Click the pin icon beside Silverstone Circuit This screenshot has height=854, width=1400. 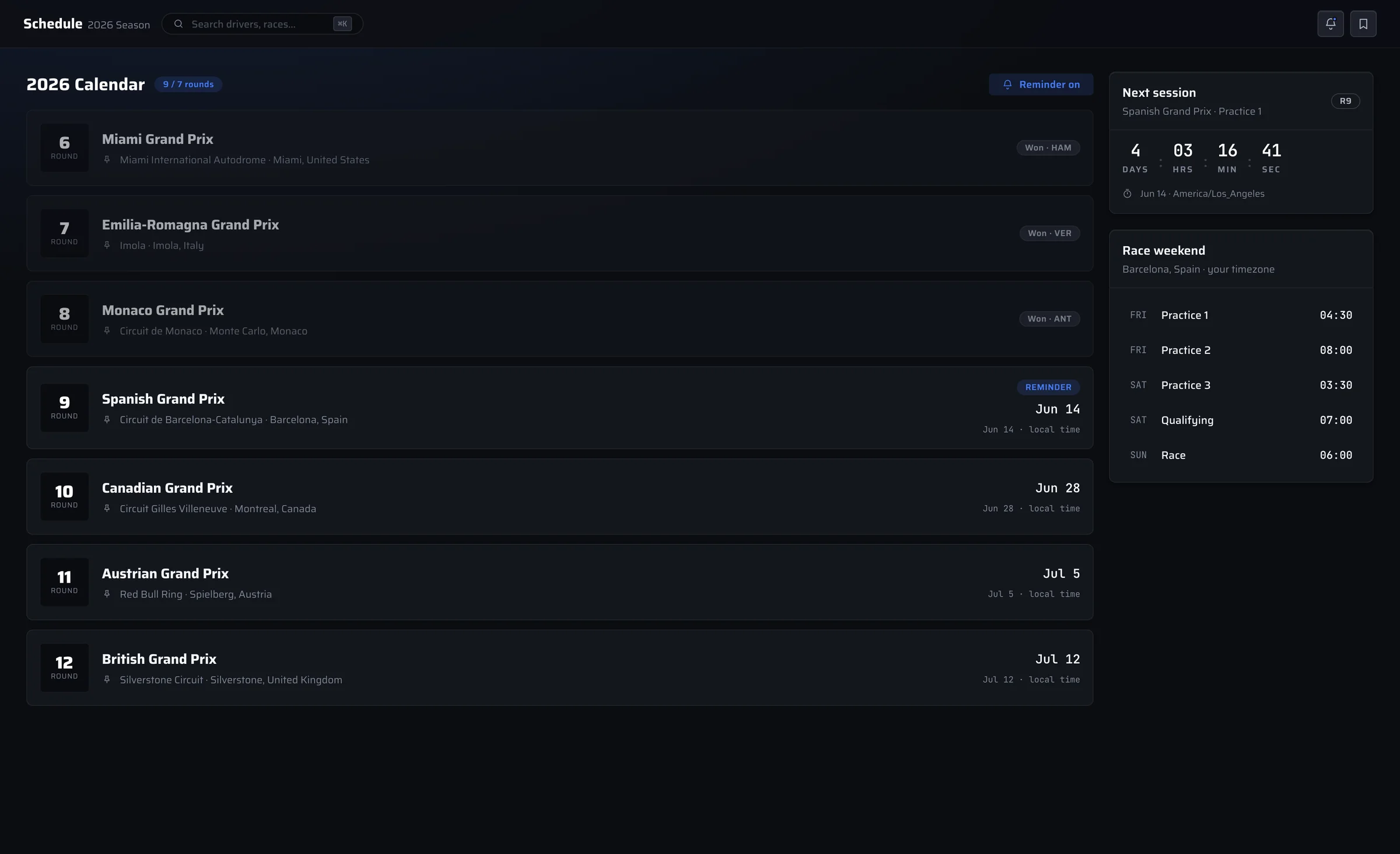tap(107, 680)
